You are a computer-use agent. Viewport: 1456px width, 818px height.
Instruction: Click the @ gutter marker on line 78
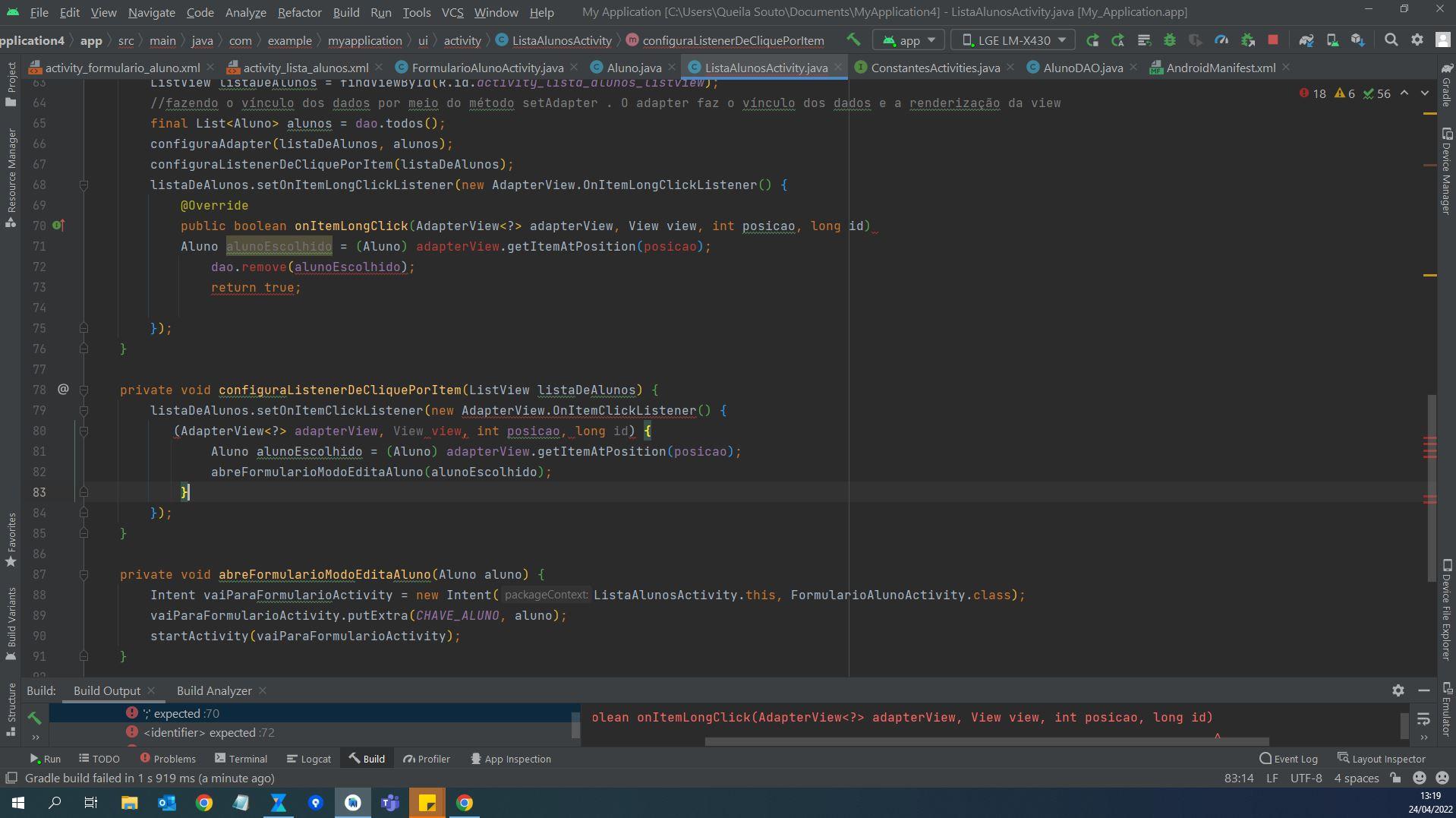[63, 389]
